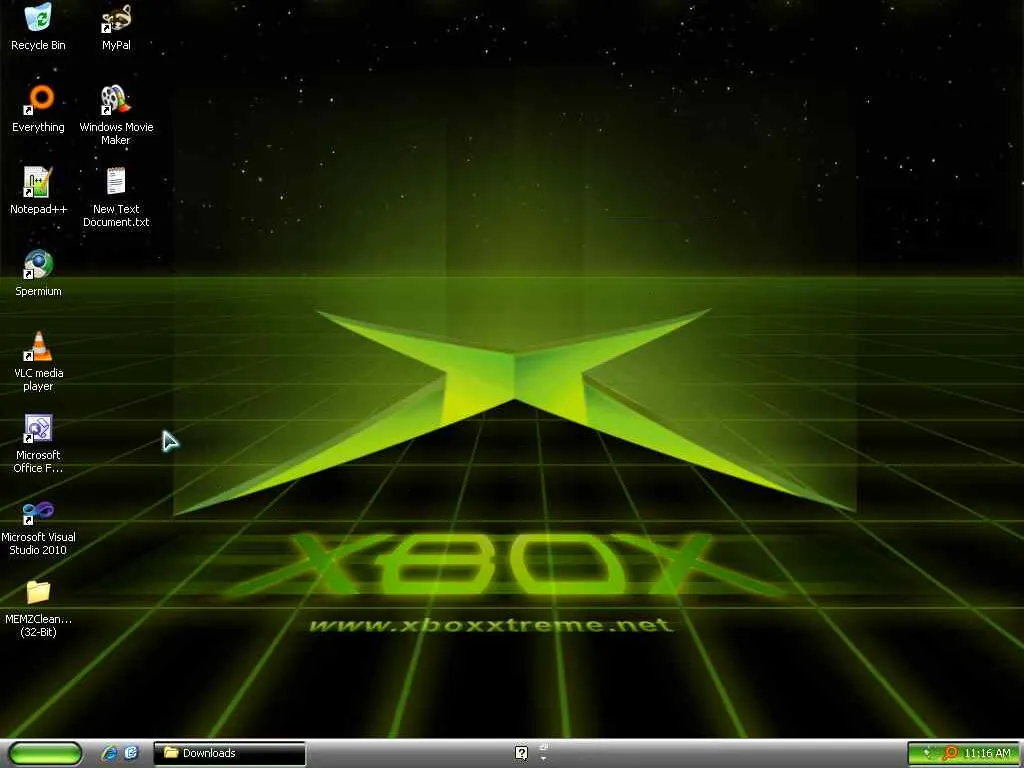Click the question mark help icon on taskbar
This screenshot has width=1024, height=768.
[521, 753]
